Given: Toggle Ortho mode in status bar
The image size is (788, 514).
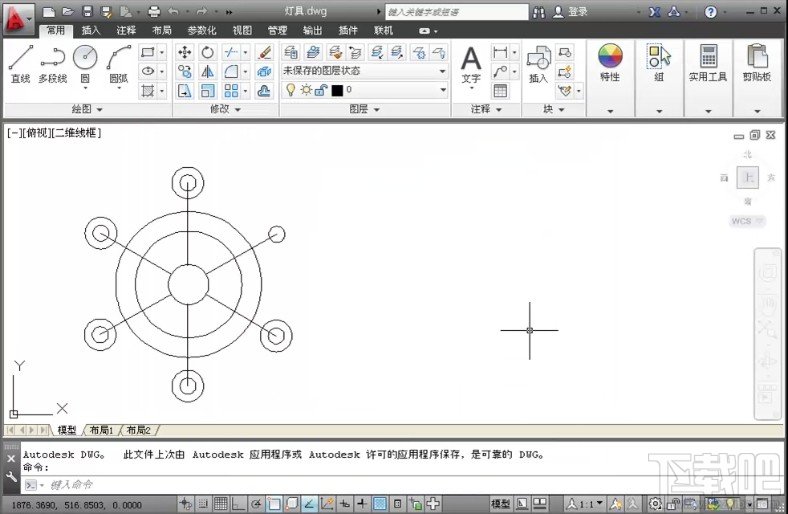Looking at the screenshot, I should pyautogui.click(x=238, y=503).
